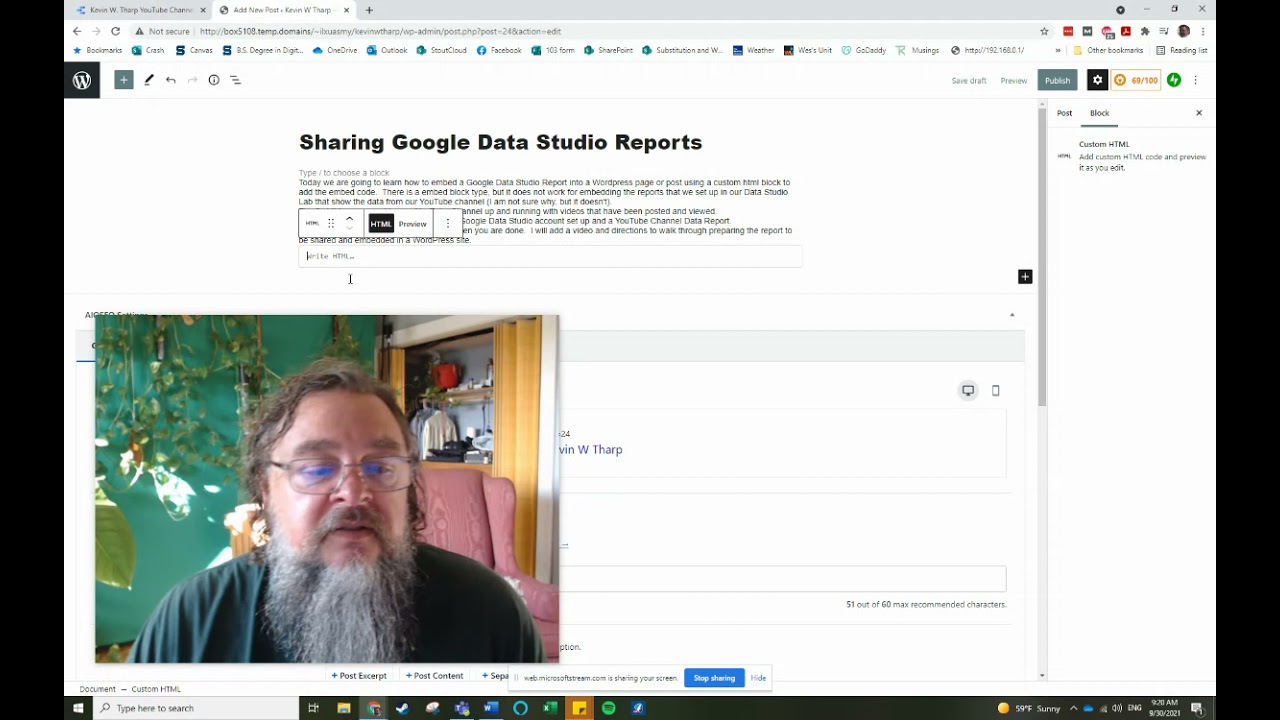Open the AIOSEO 69/100 score
This screenshot has width=1280, height=720.
coord(1136,80)
